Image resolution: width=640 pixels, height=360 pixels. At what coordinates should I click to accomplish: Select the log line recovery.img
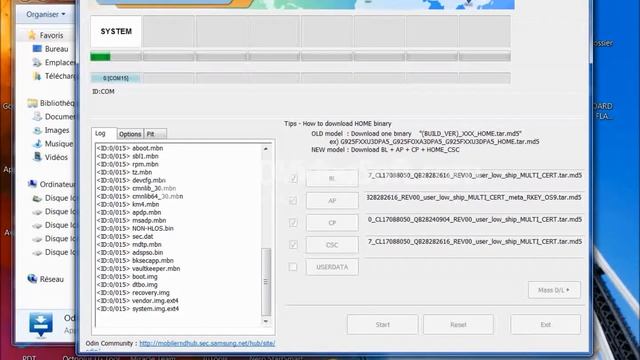click(x=133, y=293)
